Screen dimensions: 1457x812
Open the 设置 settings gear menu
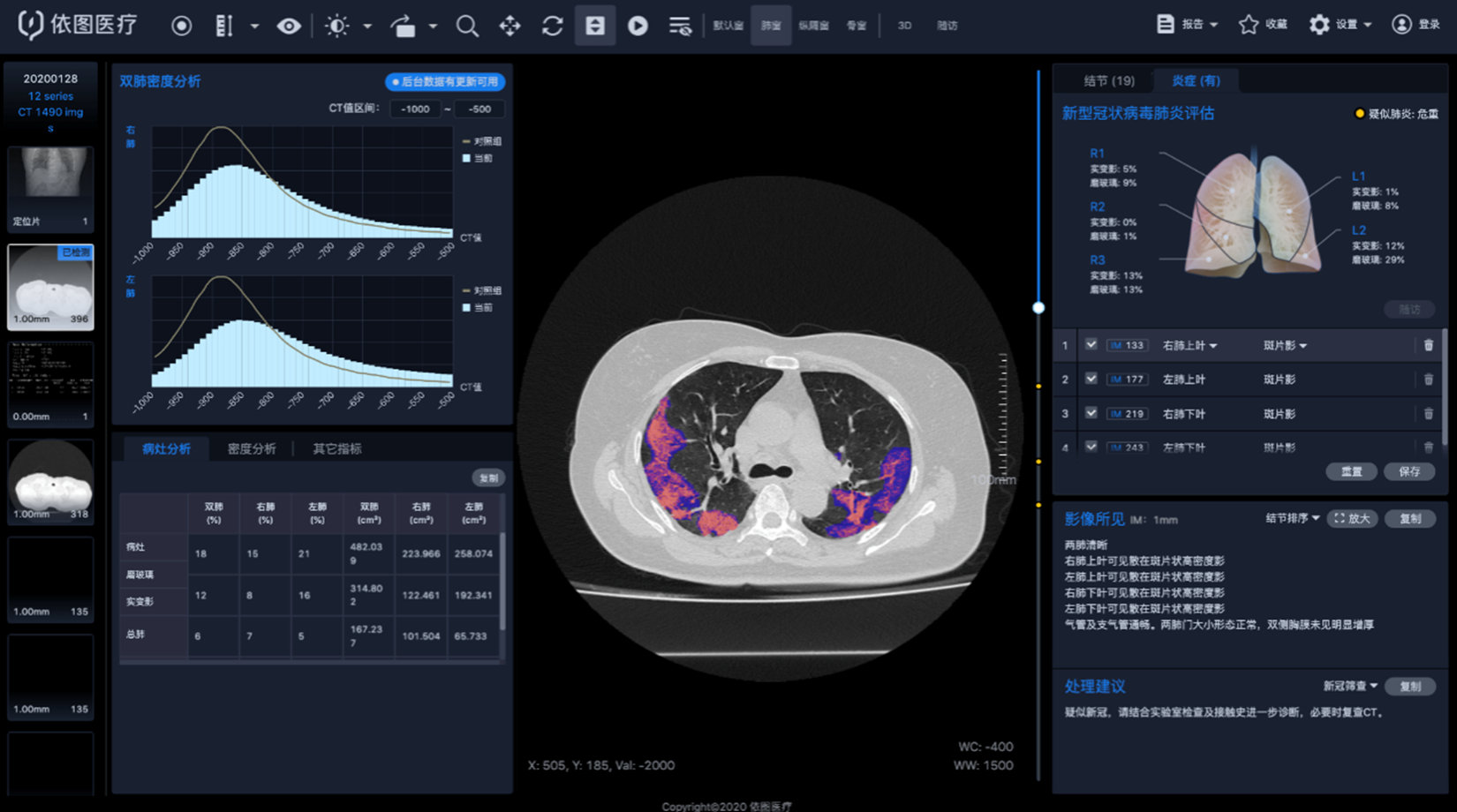tap(1340, 25)
